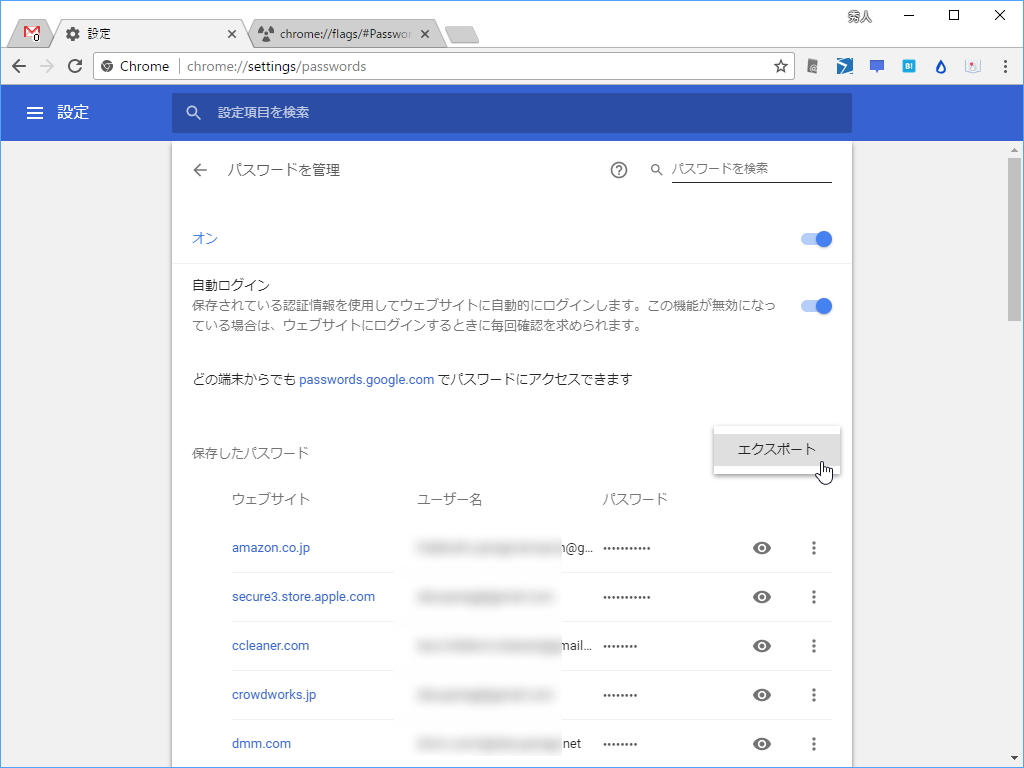Screen dimensions: 1024x768
Task: Click the ウェブサイト column header
Action: coord(270,499)
